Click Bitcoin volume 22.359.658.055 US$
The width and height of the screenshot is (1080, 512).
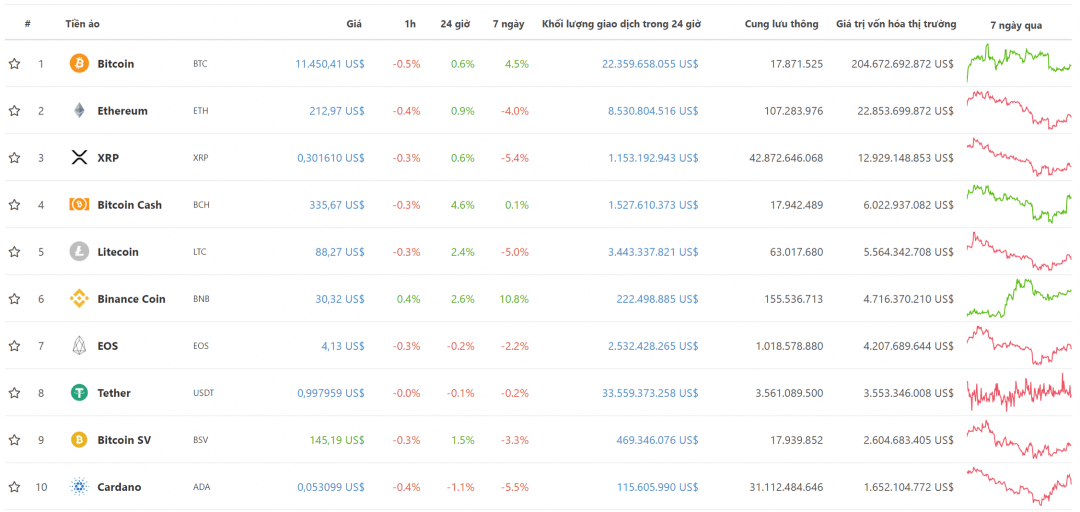[x=650, y=64]
